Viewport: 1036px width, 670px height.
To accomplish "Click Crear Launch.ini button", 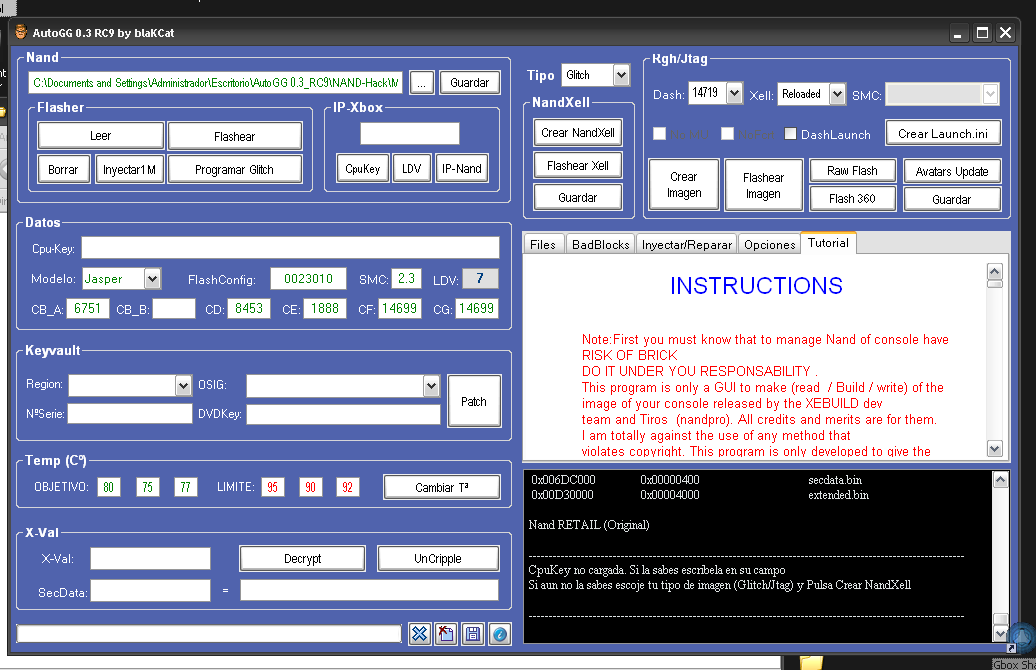I will 943,133.
